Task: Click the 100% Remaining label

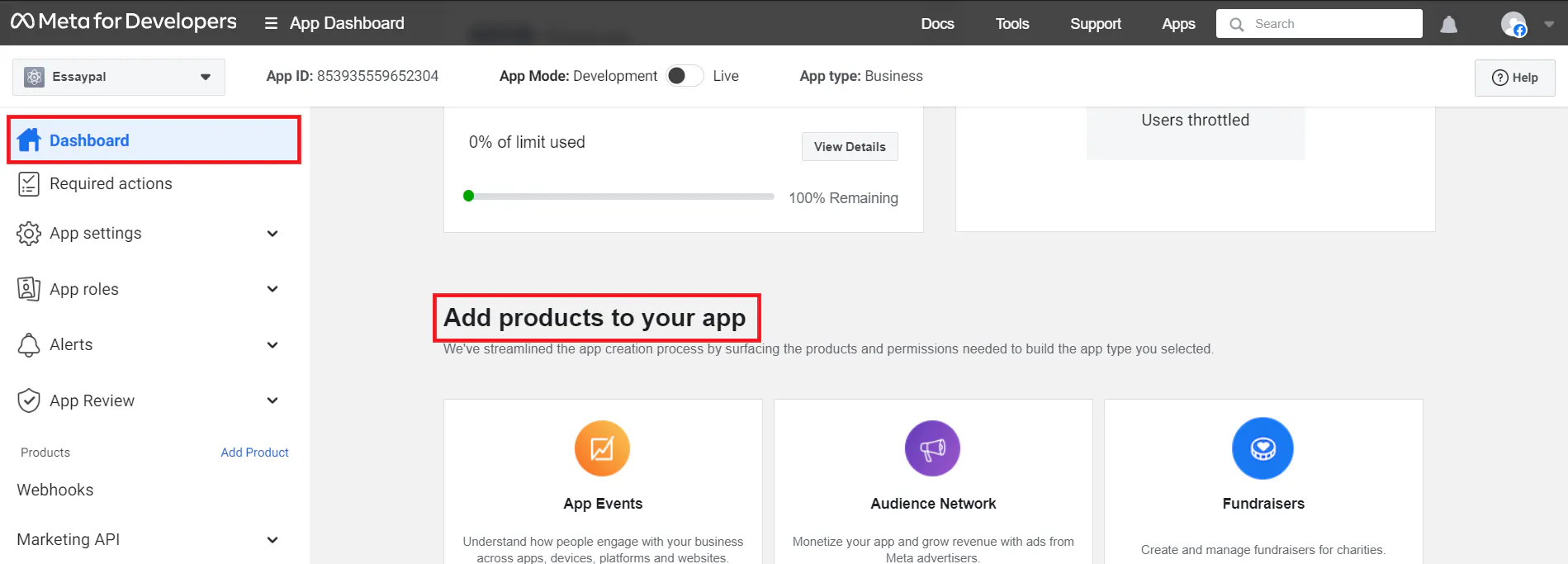Action: click(x=843, y=198)
